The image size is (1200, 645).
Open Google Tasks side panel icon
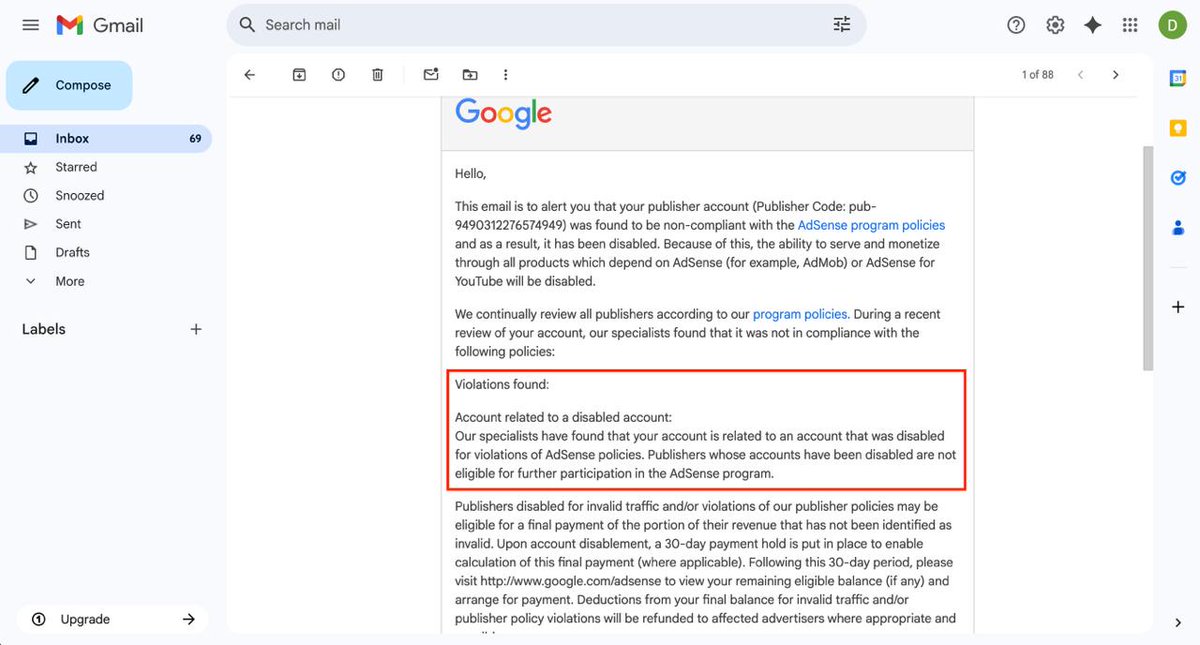click(x=1178, y=178)
